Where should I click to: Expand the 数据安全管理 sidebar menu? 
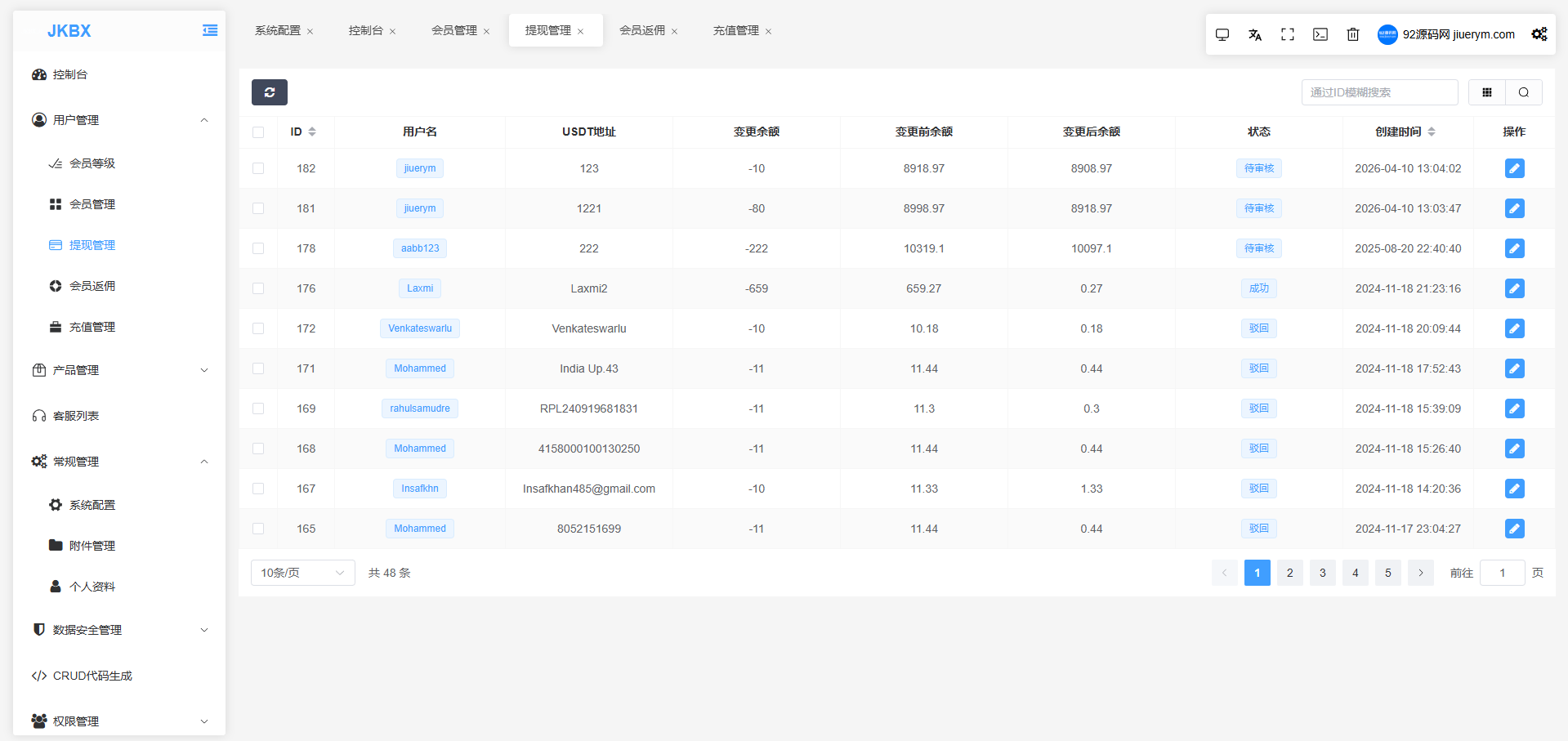coord(119,630)
